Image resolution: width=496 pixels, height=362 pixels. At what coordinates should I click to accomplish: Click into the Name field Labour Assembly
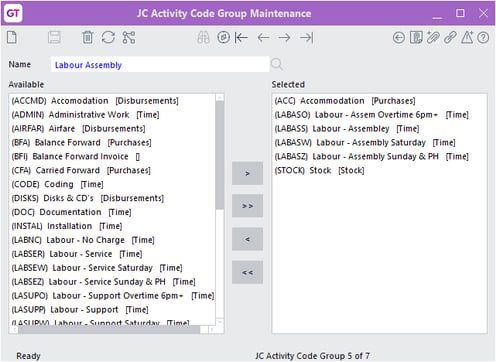pos(160,65)
